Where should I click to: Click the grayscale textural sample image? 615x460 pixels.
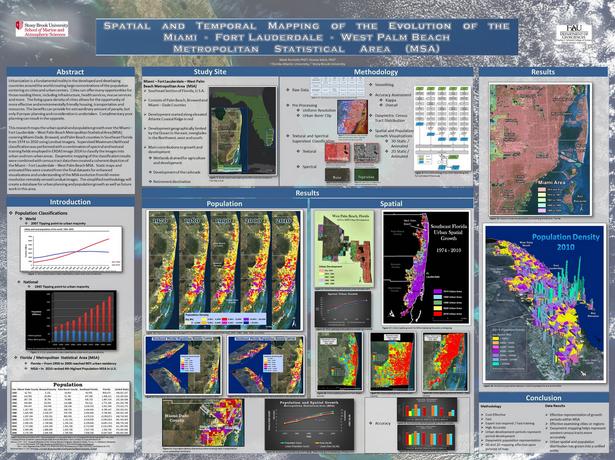[366, 153]
